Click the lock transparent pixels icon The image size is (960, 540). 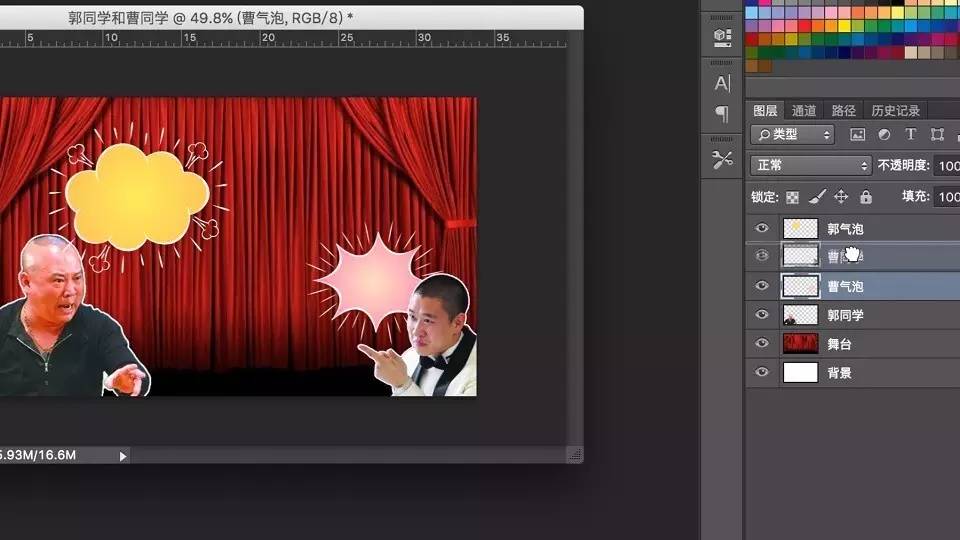(792, 197)
